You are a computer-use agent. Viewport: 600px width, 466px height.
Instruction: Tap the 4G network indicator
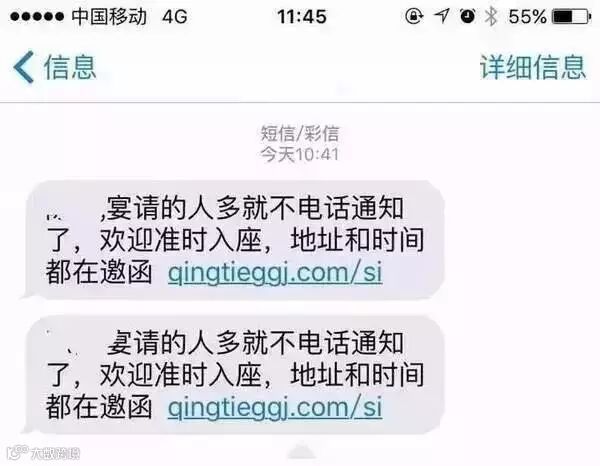click(175, 17)
